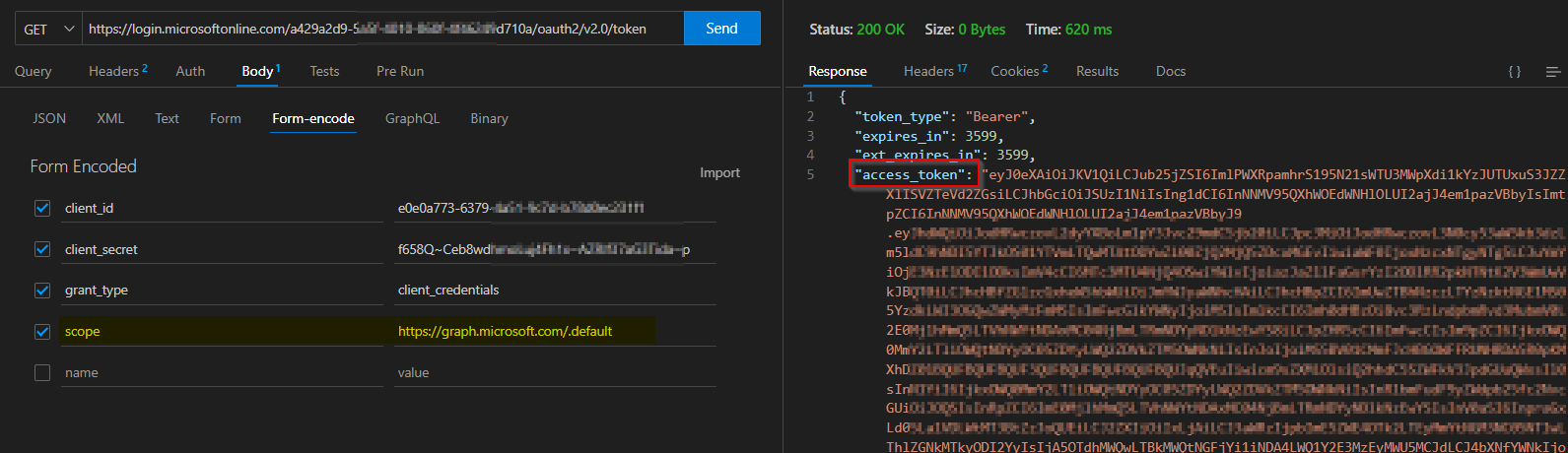Uncheck the client_secret field checkbox

click(x=42, y=249)
